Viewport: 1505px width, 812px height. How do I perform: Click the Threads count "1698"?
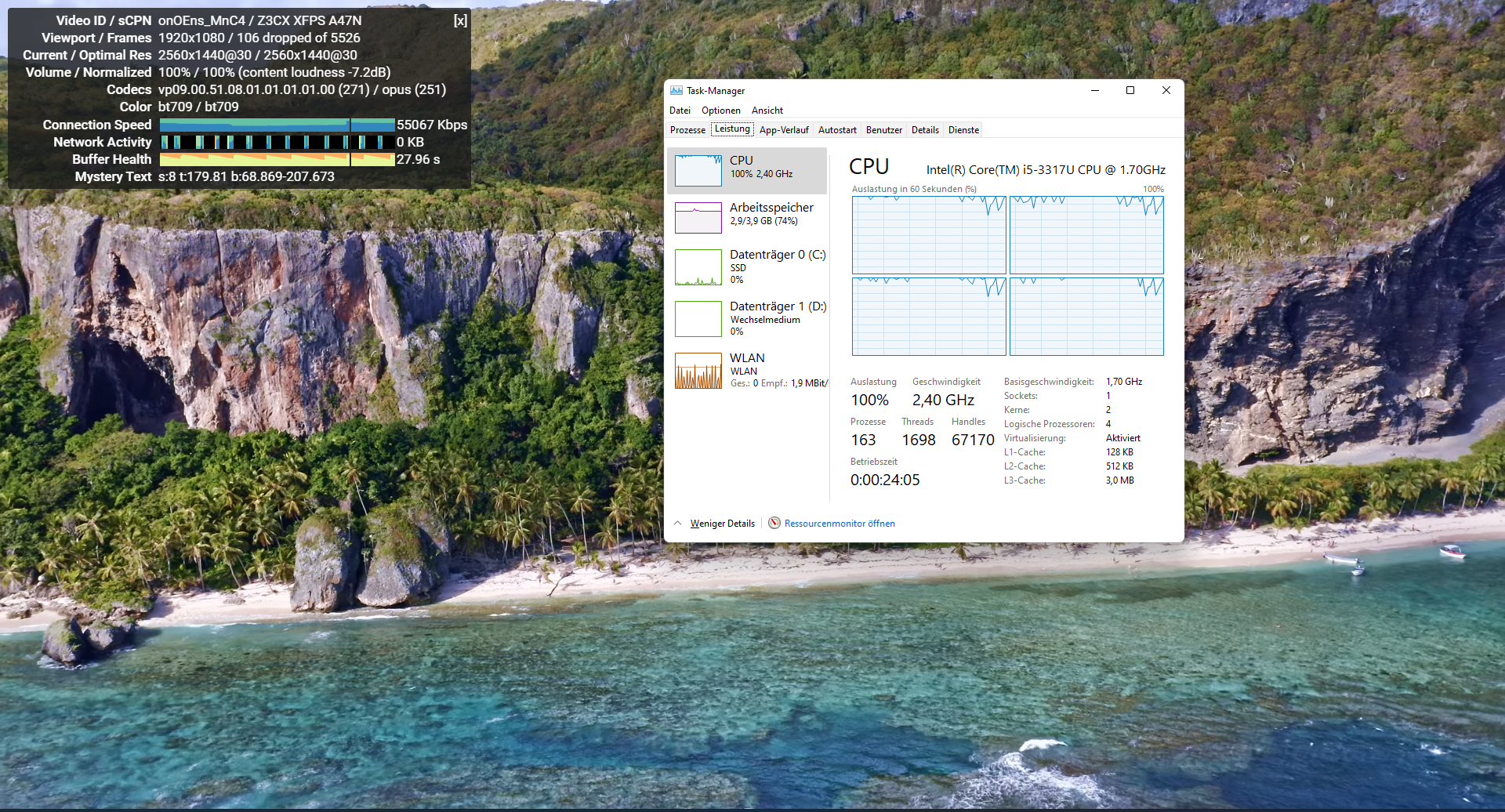pyautogui.click(x=919, y=440)
